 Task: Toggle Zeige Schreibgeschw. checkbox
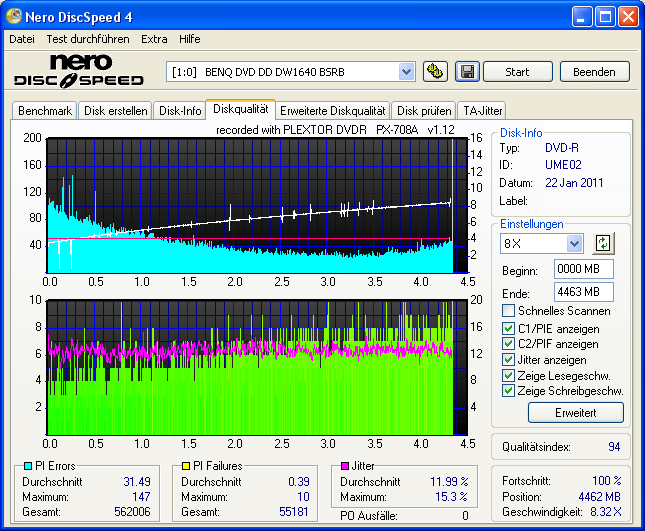[508, 390]
